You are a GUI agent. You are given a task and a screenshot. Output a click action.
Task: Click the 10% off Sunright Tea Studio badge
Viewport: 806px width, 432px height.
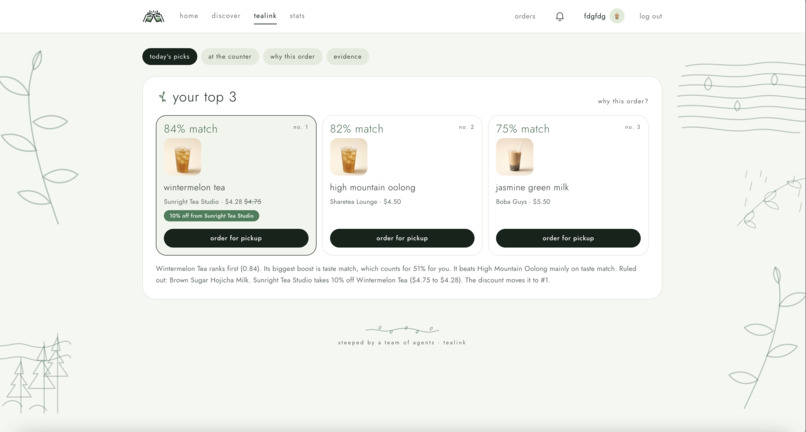(x=211, y=216)
